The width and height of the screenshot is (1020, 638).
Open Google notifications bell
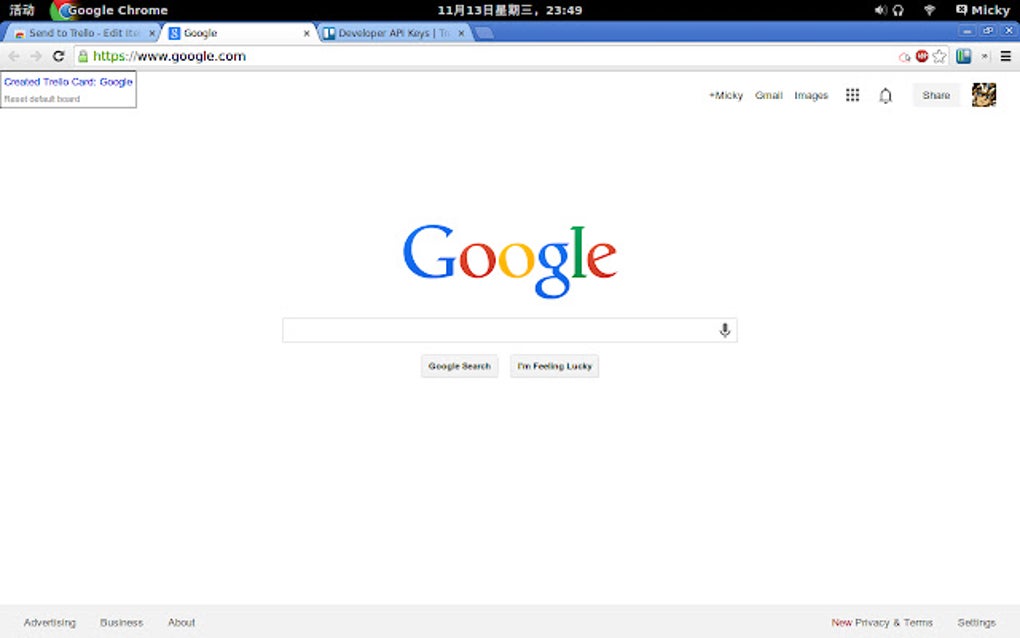tap(885, 96)
